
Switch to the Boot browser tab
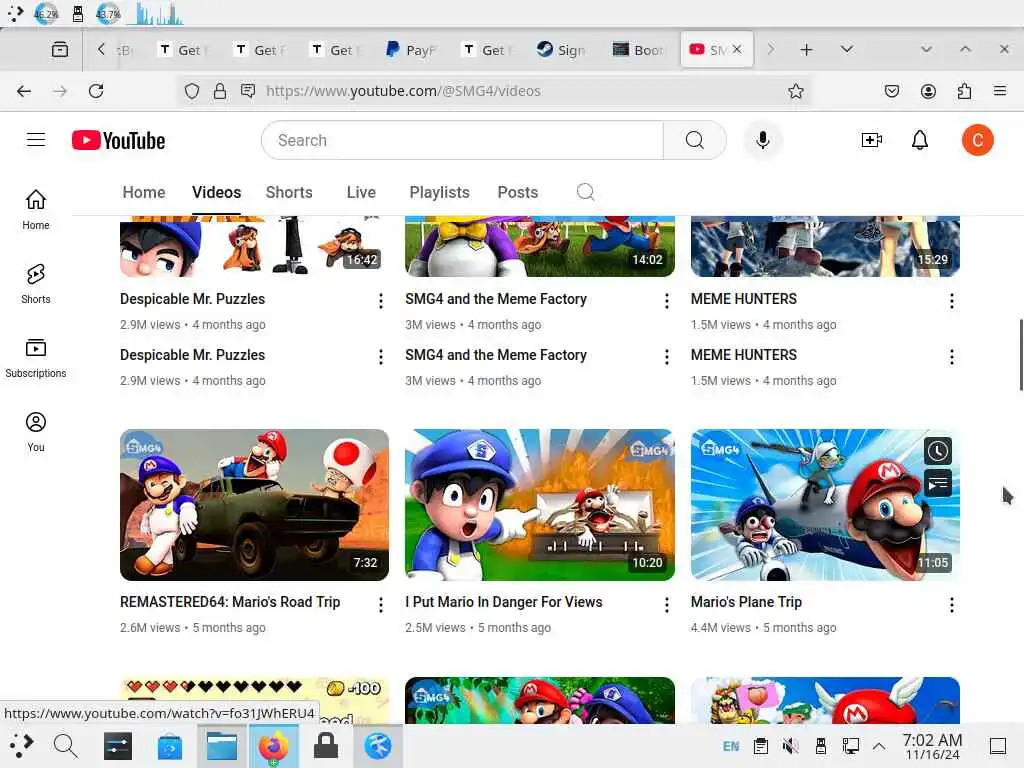[639, 50]
